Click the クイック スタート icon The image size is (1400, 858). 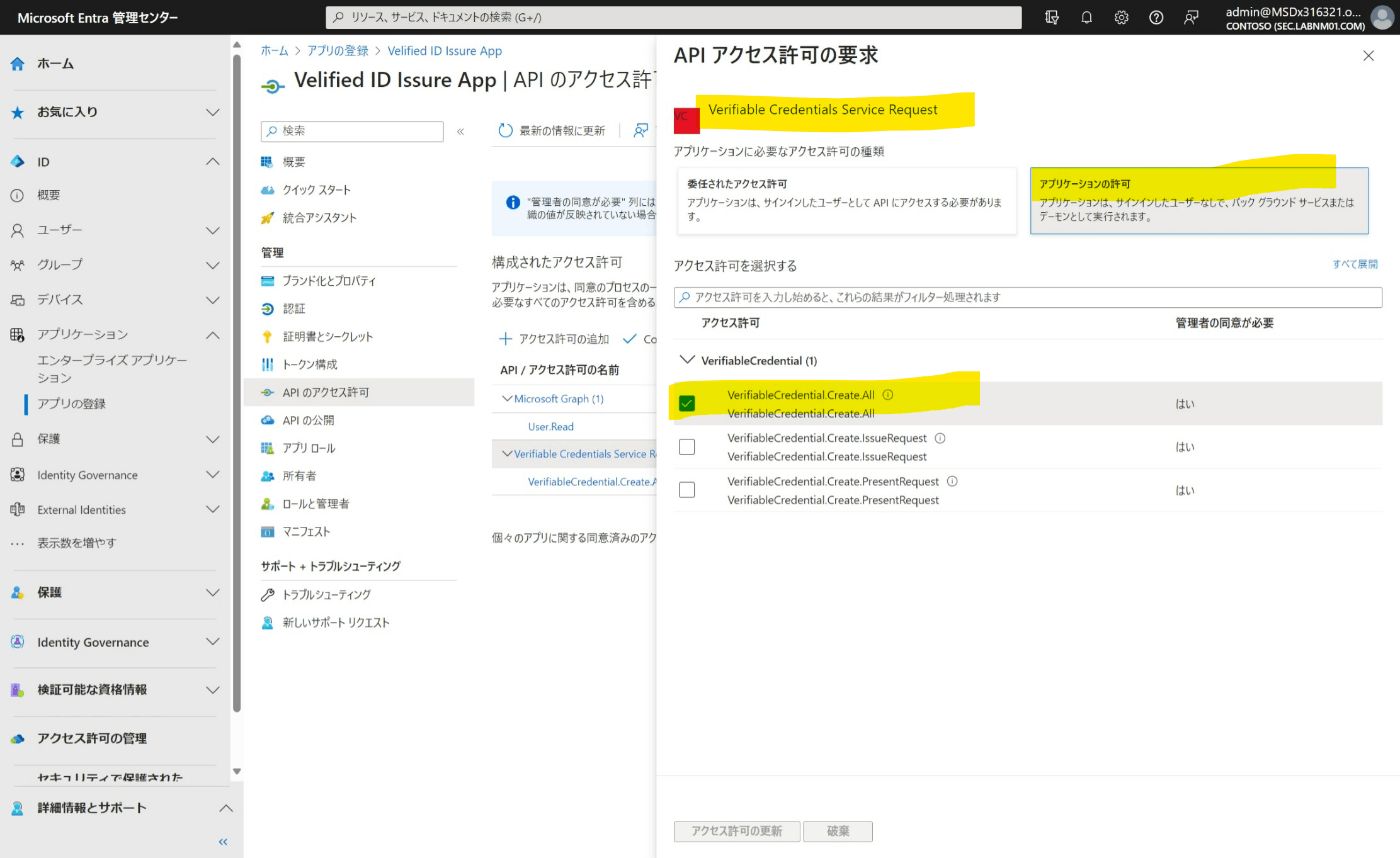267,190
